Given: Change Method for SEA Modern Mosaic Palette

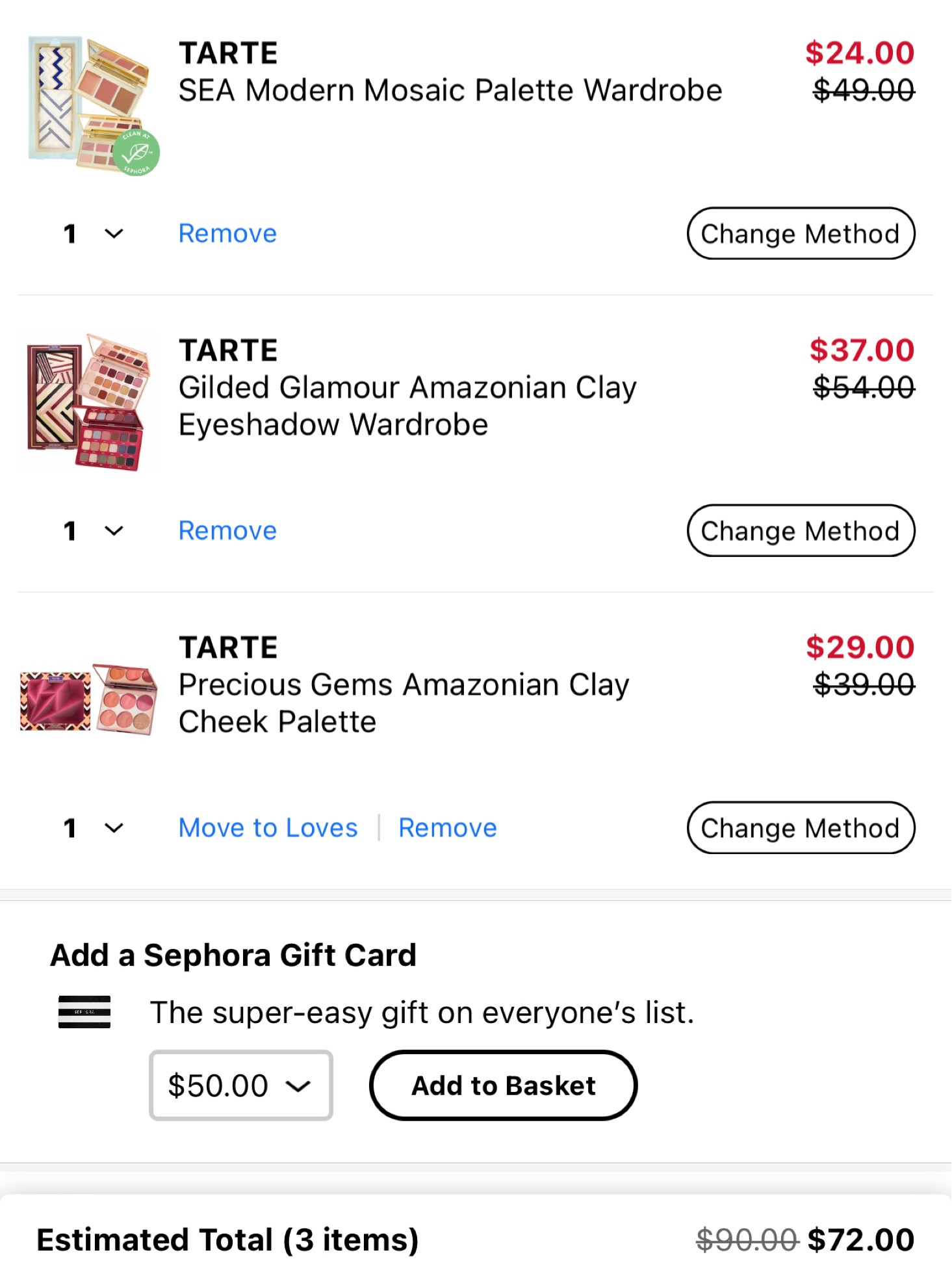Looking at the screenshot, I should point(801,233).
